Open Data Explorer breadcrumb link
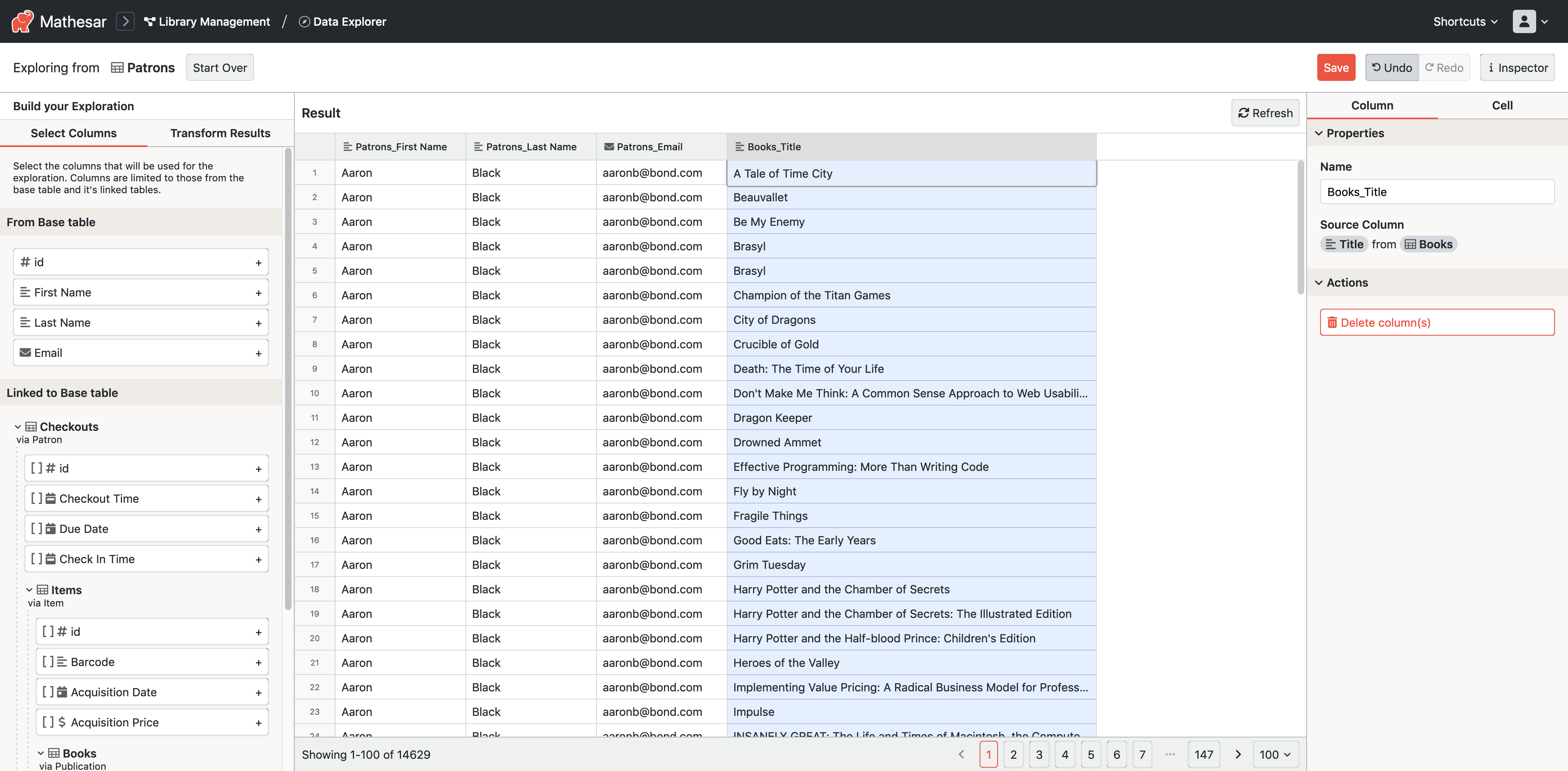This screenshot has height=771, width=1568. point(342,21)
